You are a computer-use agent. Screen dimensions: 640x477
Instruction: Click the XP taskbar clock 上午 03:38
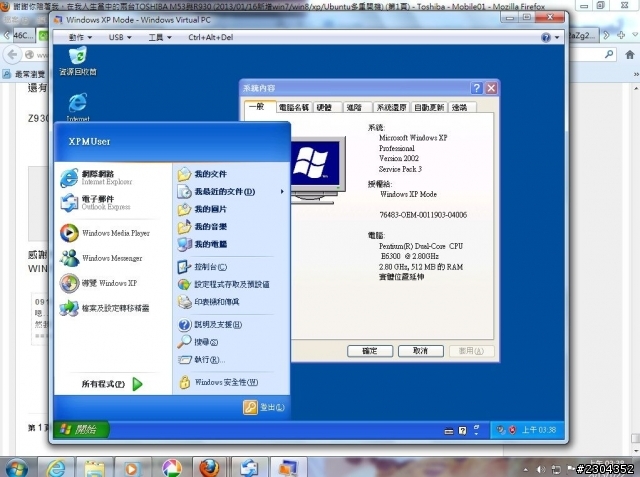tap(539, 430)
